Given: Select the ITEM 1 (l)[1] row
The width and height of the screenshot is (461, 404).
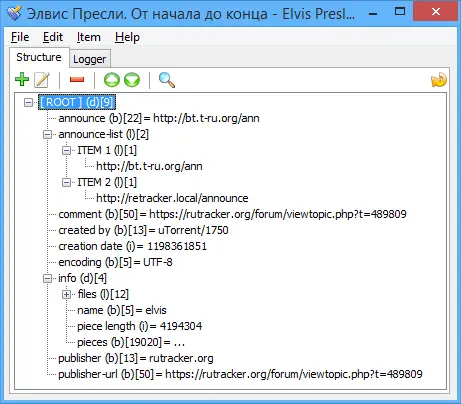Looking at the screenshot, I should 107,150.
